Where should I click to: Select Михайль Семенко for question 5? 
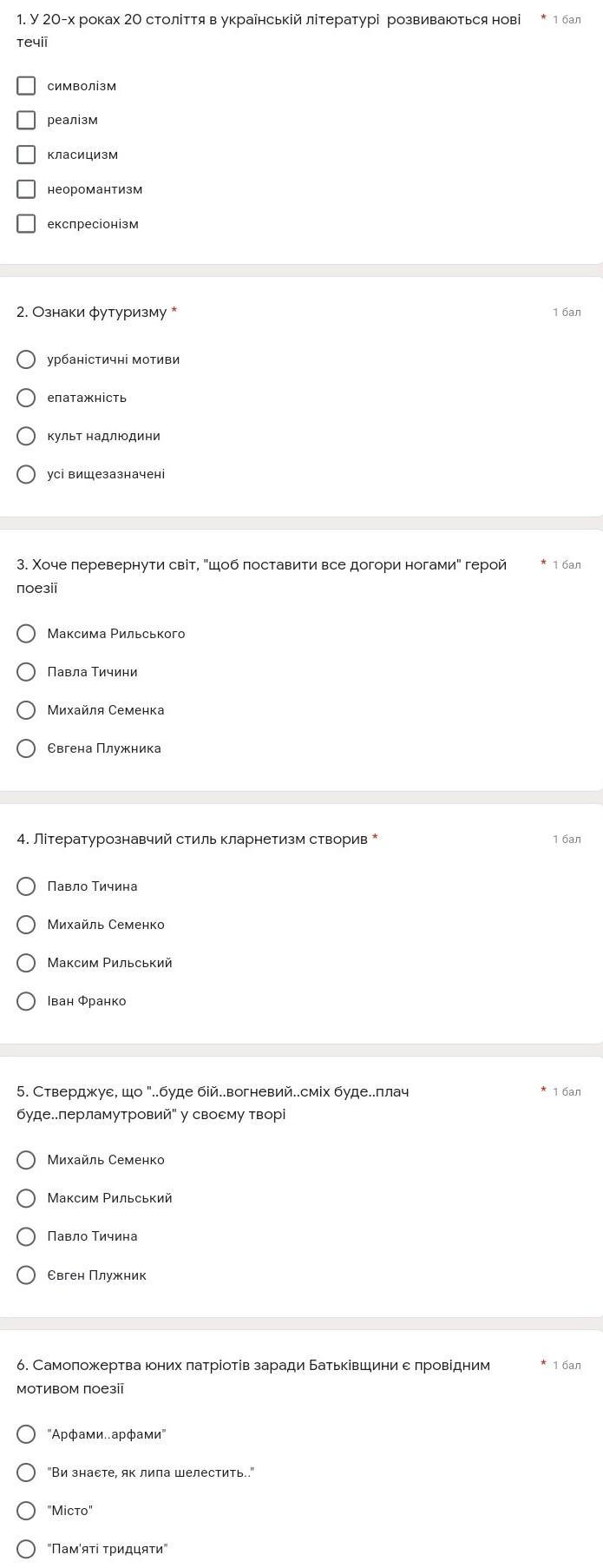point(27,1160)
